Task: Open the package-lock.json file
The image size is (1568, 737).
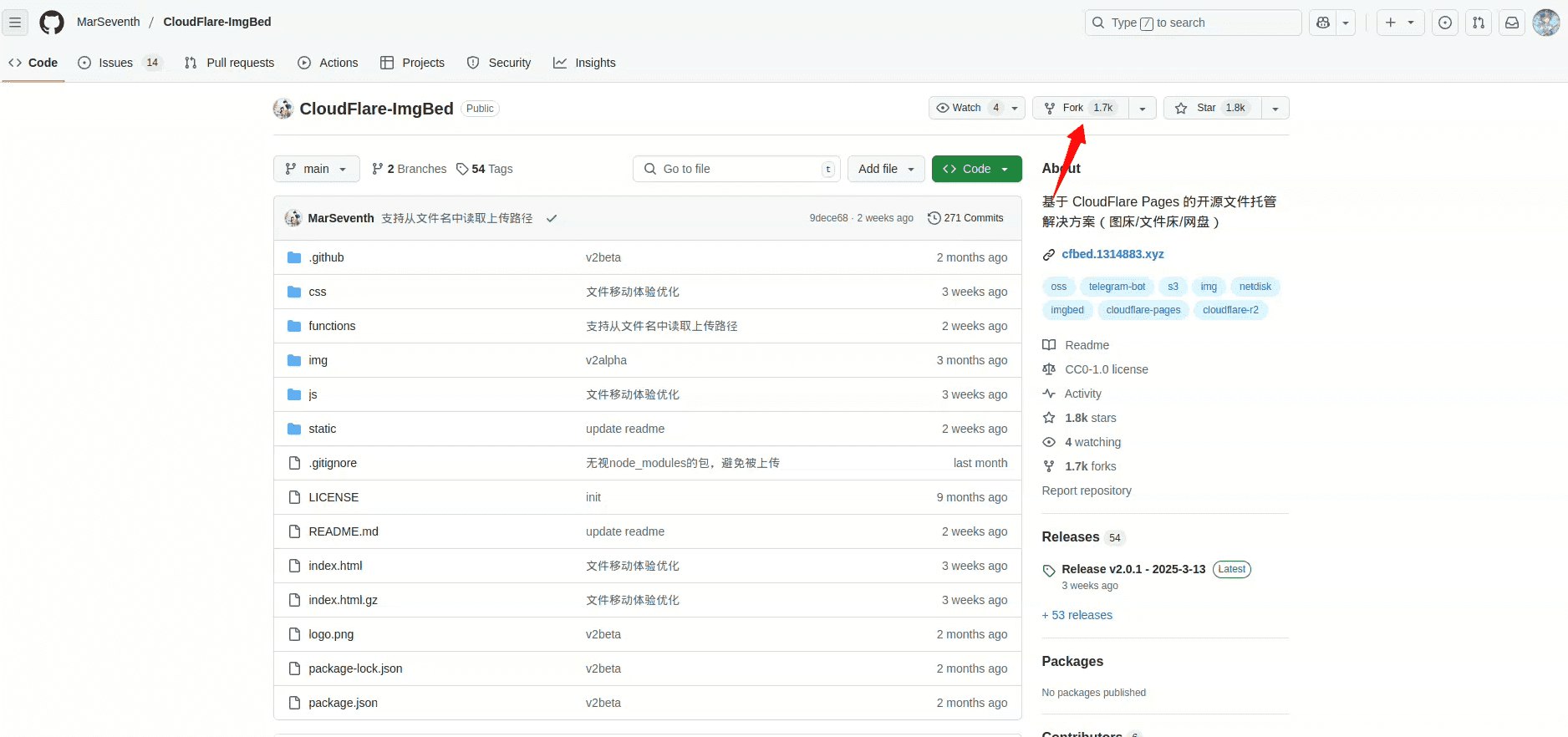Action: pyautogui.click(x=355, y=668)
